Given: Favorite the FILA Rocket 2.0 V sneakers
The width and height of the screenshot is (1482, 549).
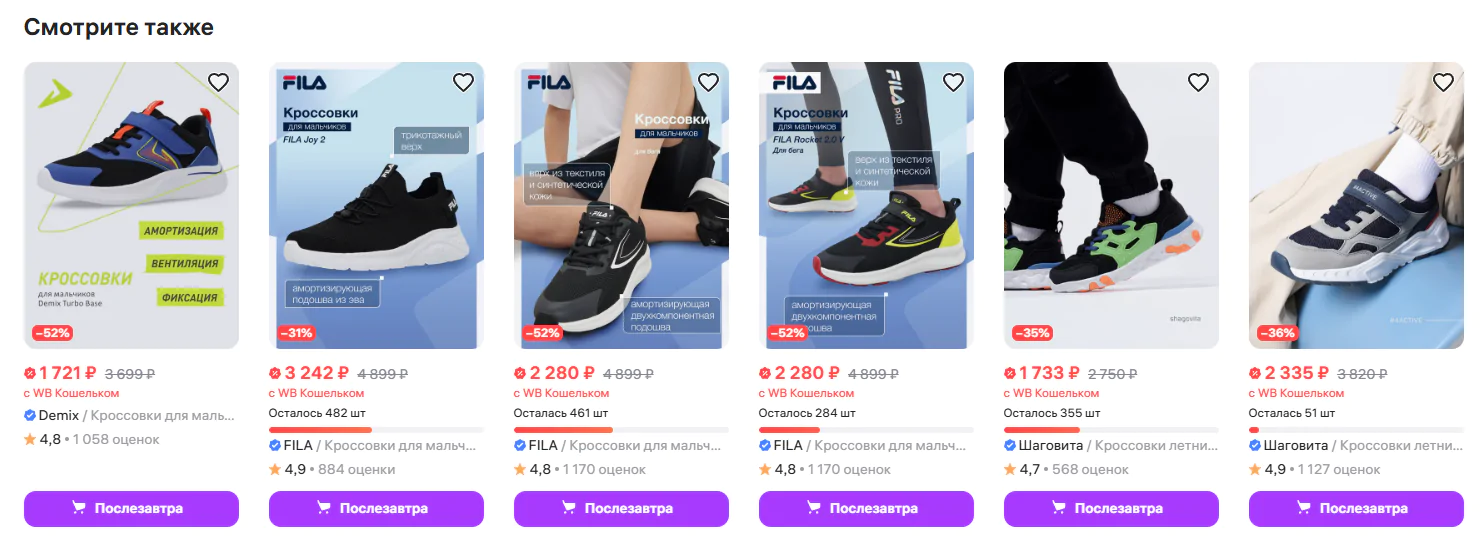Looking at the screenshot, I should (953, 83).
